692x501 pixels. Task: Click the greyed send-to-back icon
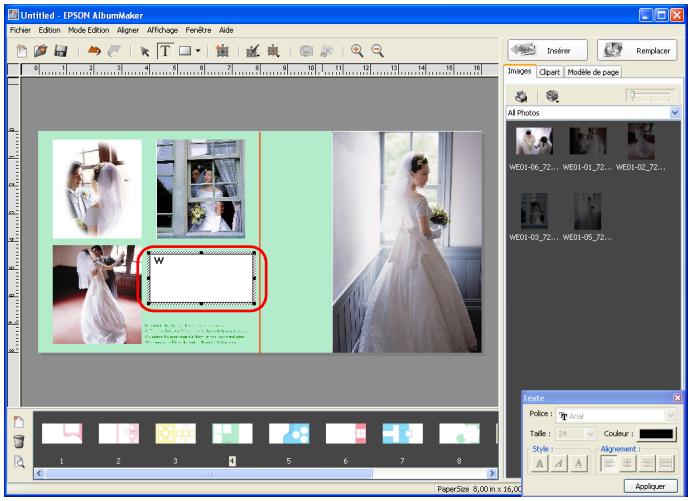[327, 51]
